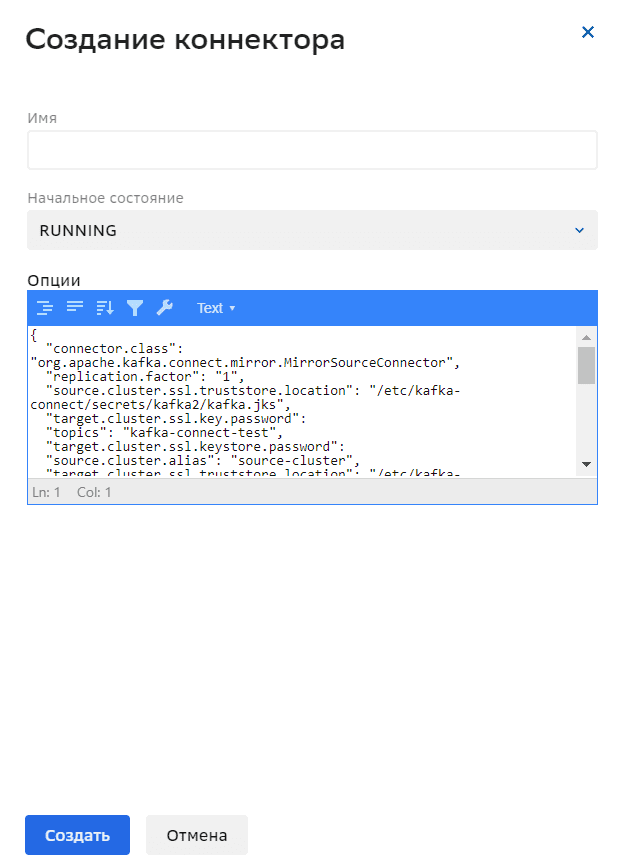Click the Compact JSON icon
The width and height of the screenshot is (622, 866).
point(75,308)
